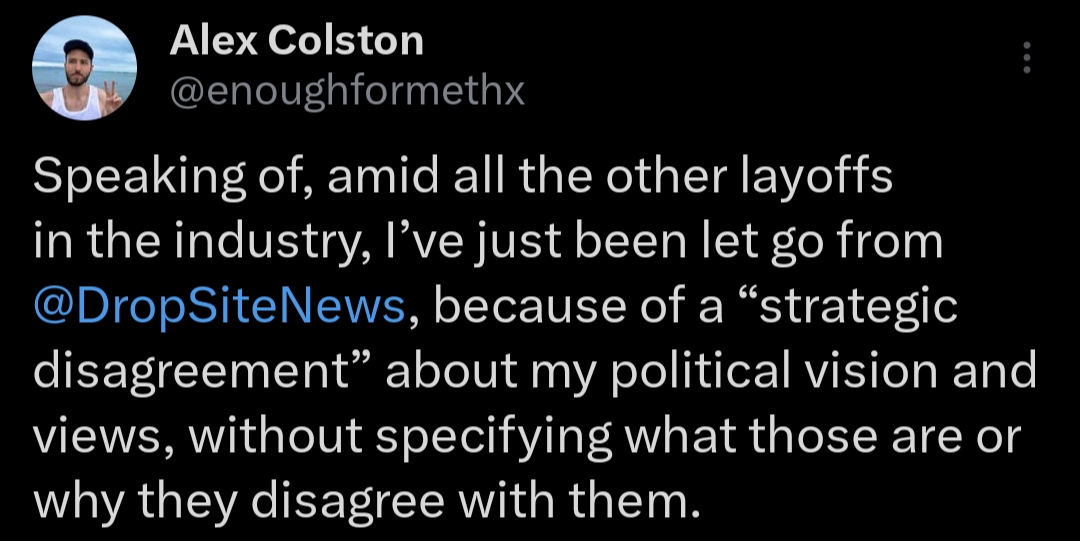The height and width of the screenshot is (541, 1080).
Task: Open the tweet's three-dot more options menu
Action: (x=1026, y=59)
